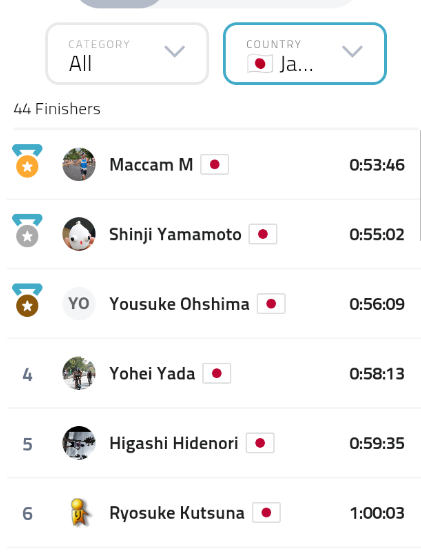Open the Country filter dropdown
Viewport: 421px width, 553px height.
(305, 54)
